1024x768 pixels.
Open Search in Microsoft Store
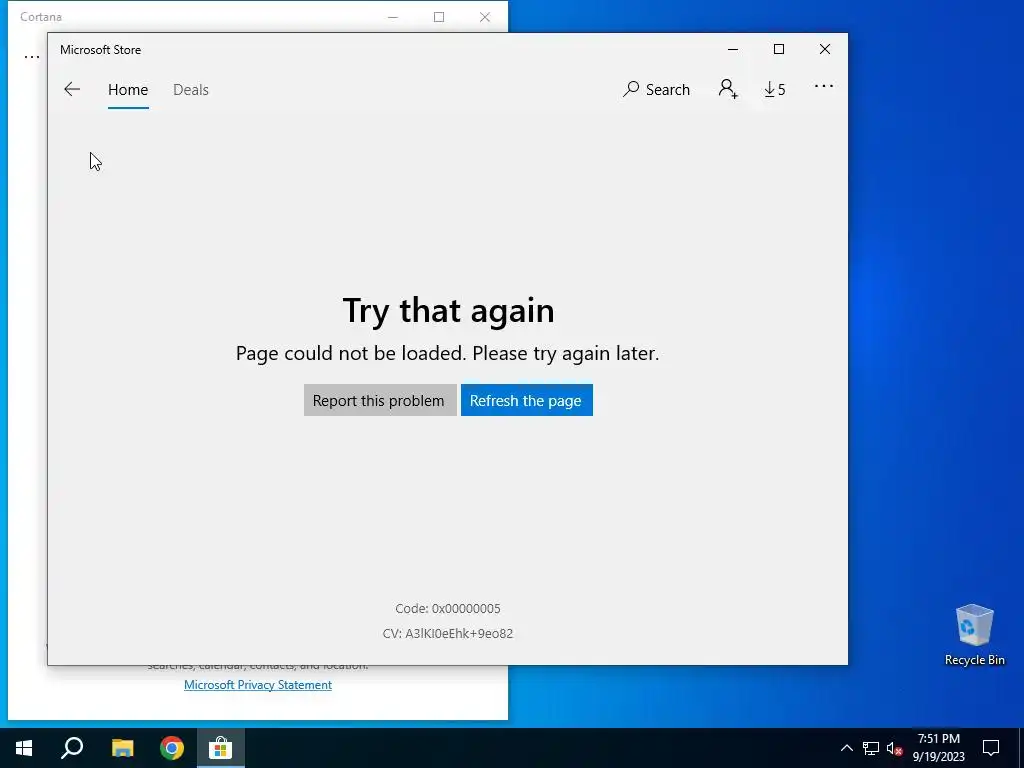point(656,89)
